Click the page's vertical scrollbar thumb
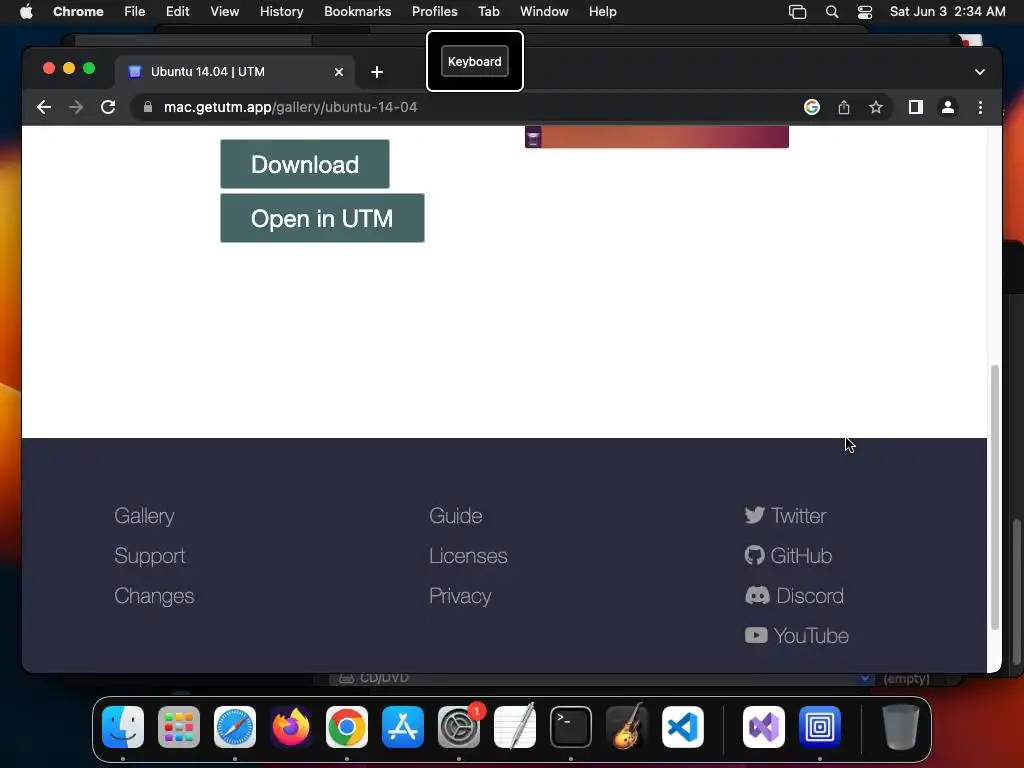Image resolution: width=1024 pixels, height=768 pixels. (x=995, y=497)
